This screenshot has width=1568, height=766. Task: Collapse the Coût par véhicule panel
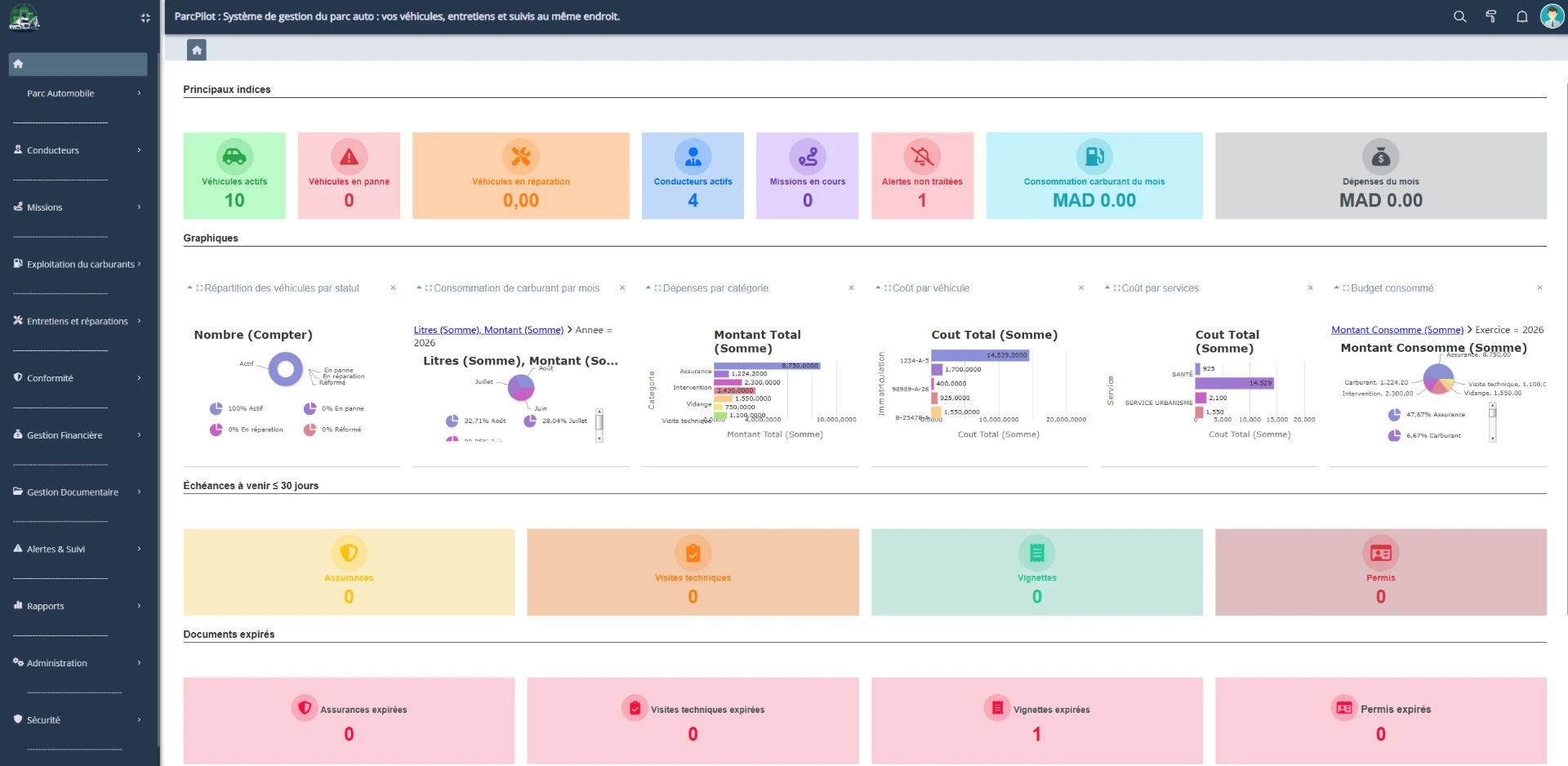878,287
